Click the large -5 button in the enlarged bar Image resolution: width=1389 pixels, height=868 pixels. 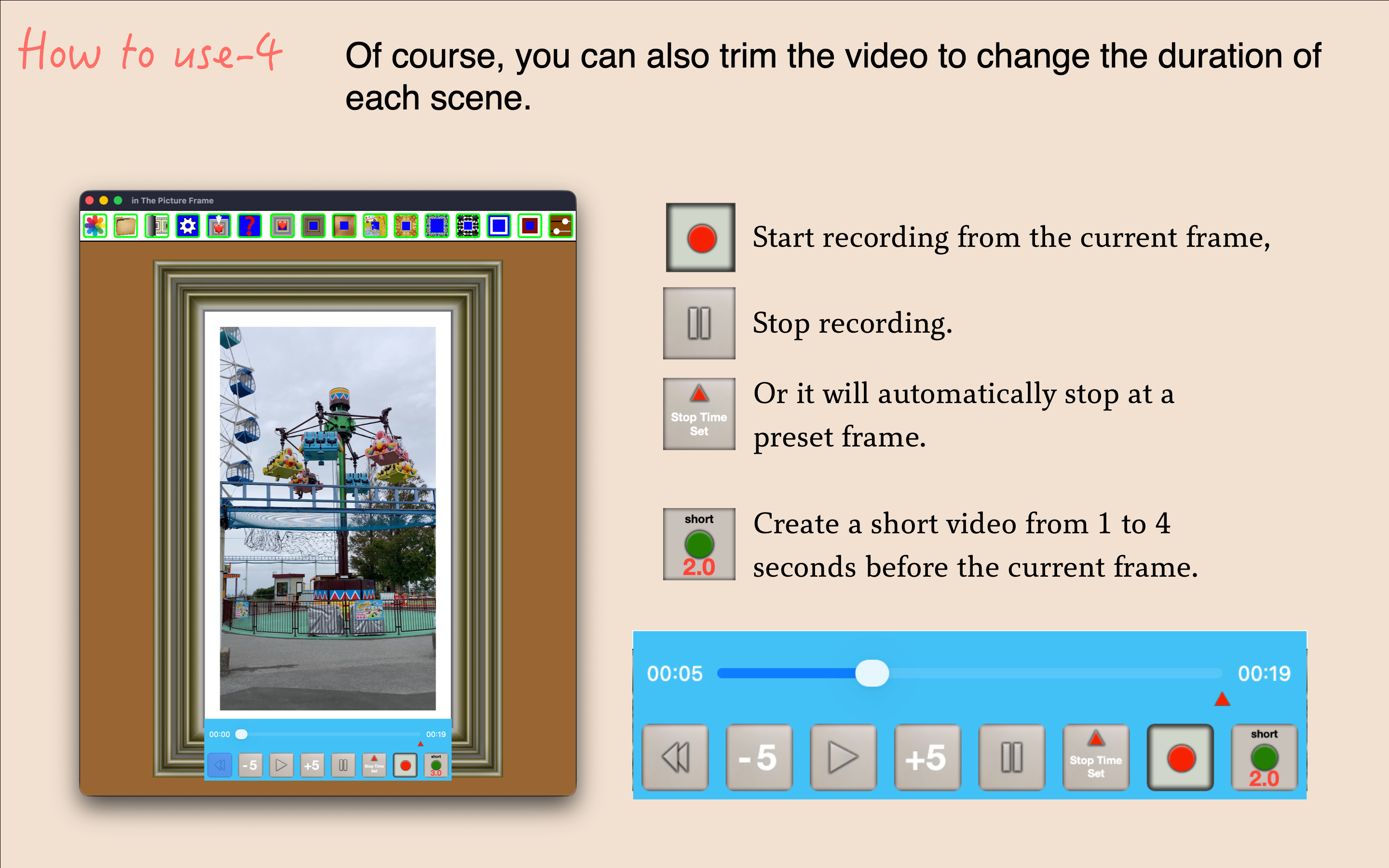coord(759,757)
